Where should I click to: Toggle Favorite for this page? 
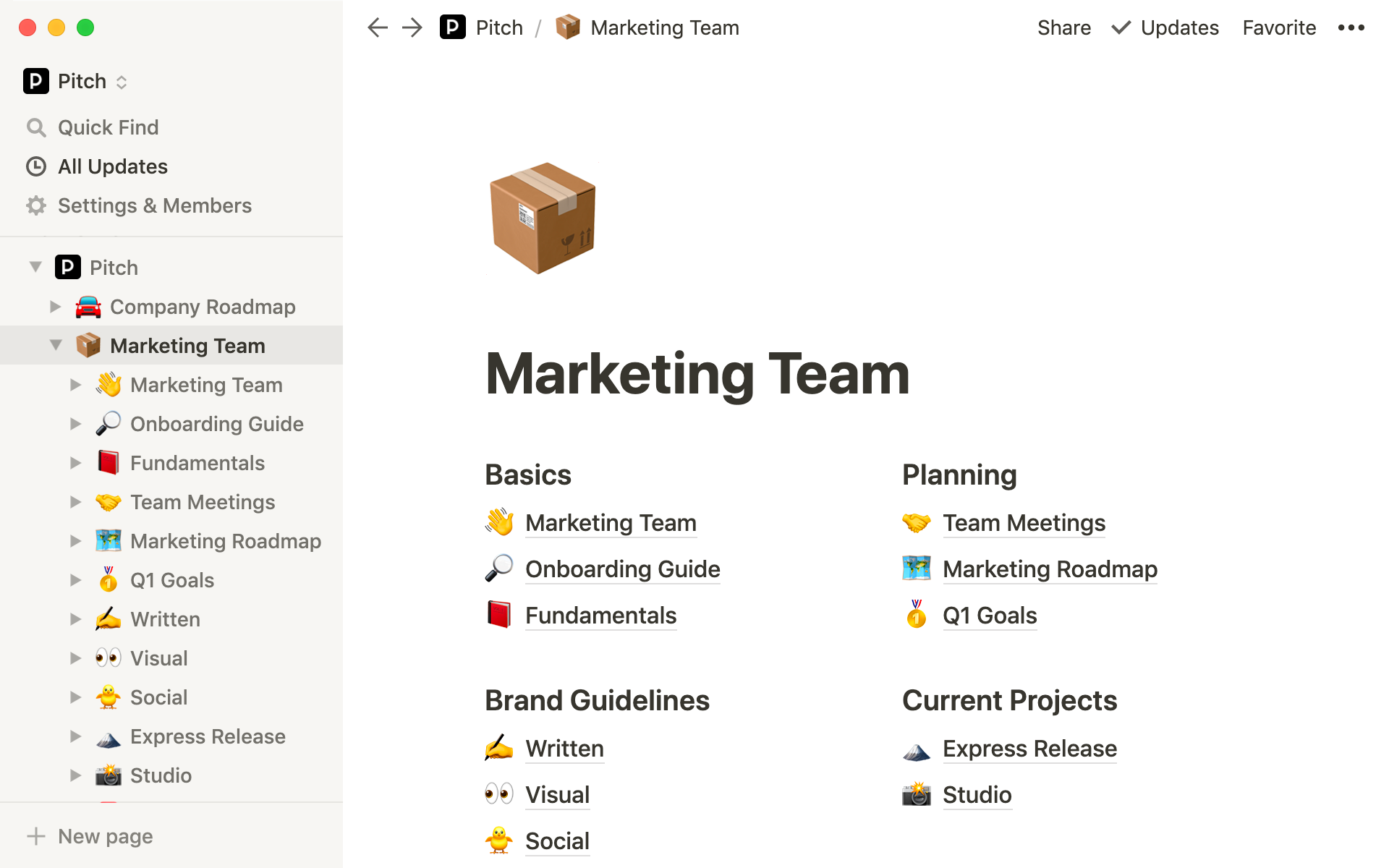[1279, 28]
